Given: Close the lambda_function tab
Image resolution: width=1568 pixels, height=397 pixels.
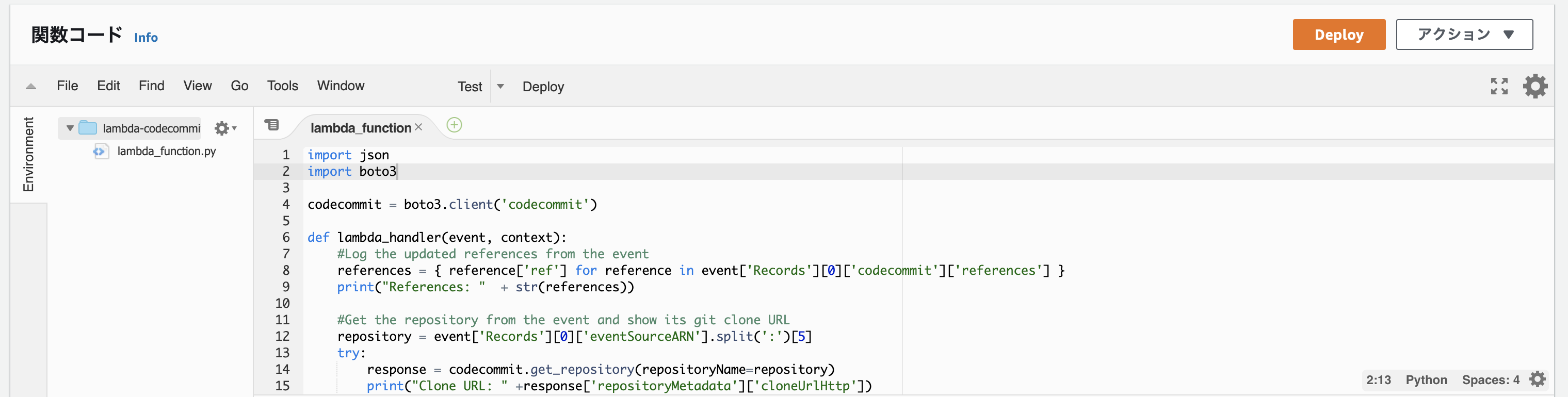Looking at the screenshot, I should point(418,127).
